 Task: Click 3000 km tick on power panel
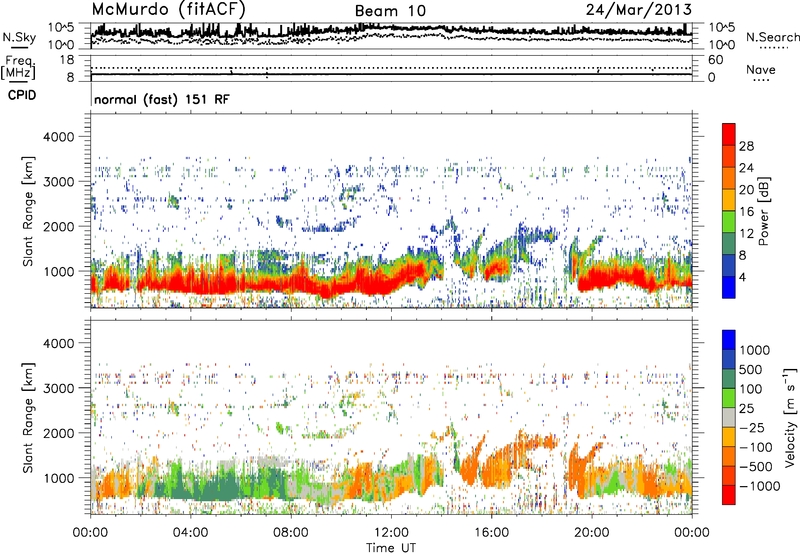click(x=59, y=182)
